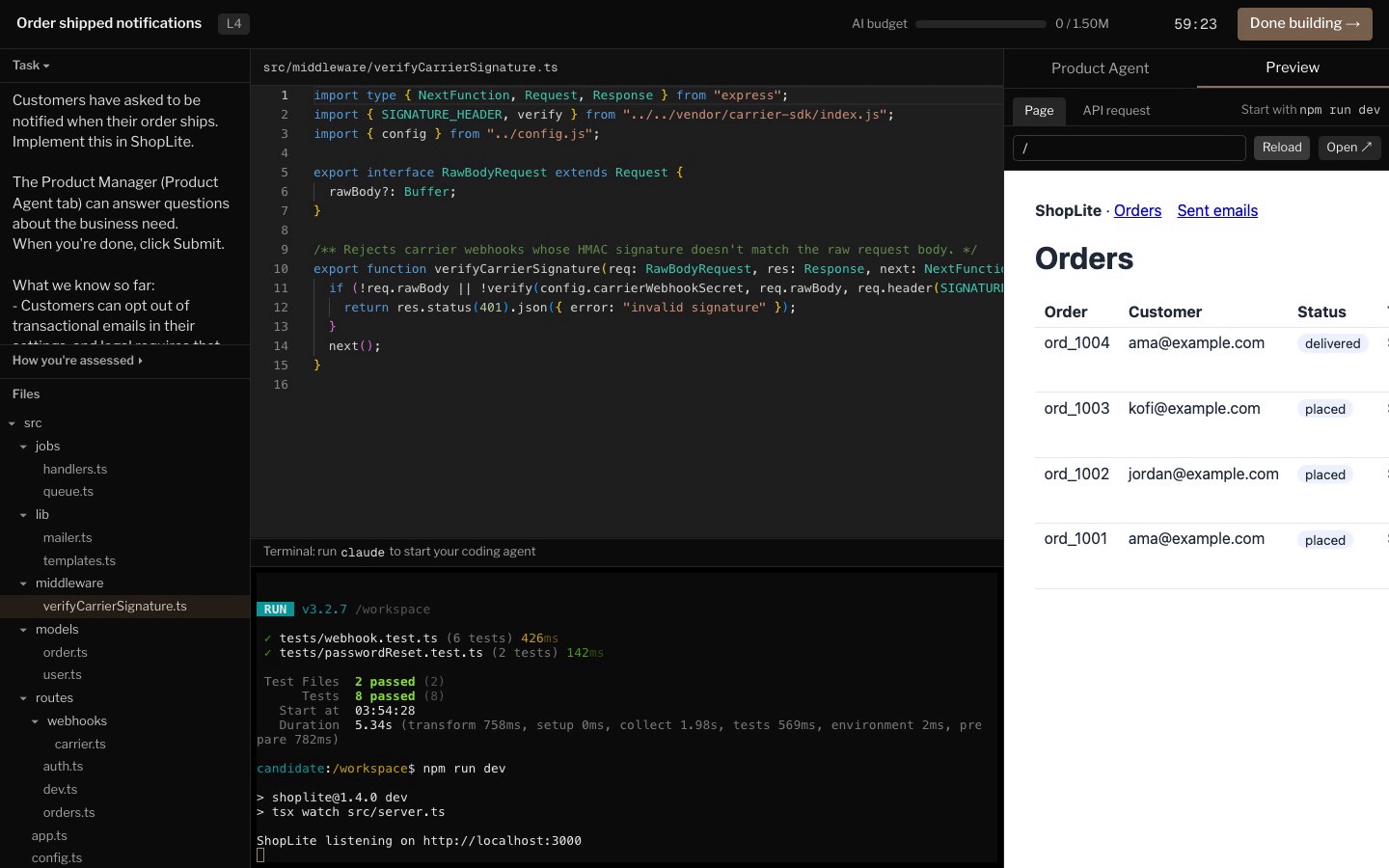The height and width of the screenshot is (868, 1389).
Task: Open config.ts file
Action: (x=57, y=858)
